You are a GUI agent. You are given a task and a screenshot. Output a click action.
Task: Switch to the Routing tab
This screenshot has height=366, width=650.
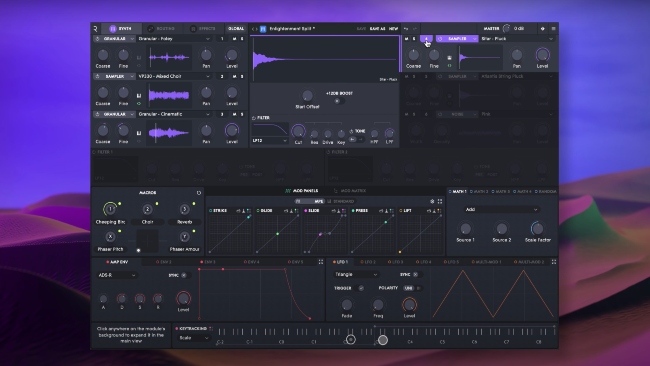tap(161, 29)
